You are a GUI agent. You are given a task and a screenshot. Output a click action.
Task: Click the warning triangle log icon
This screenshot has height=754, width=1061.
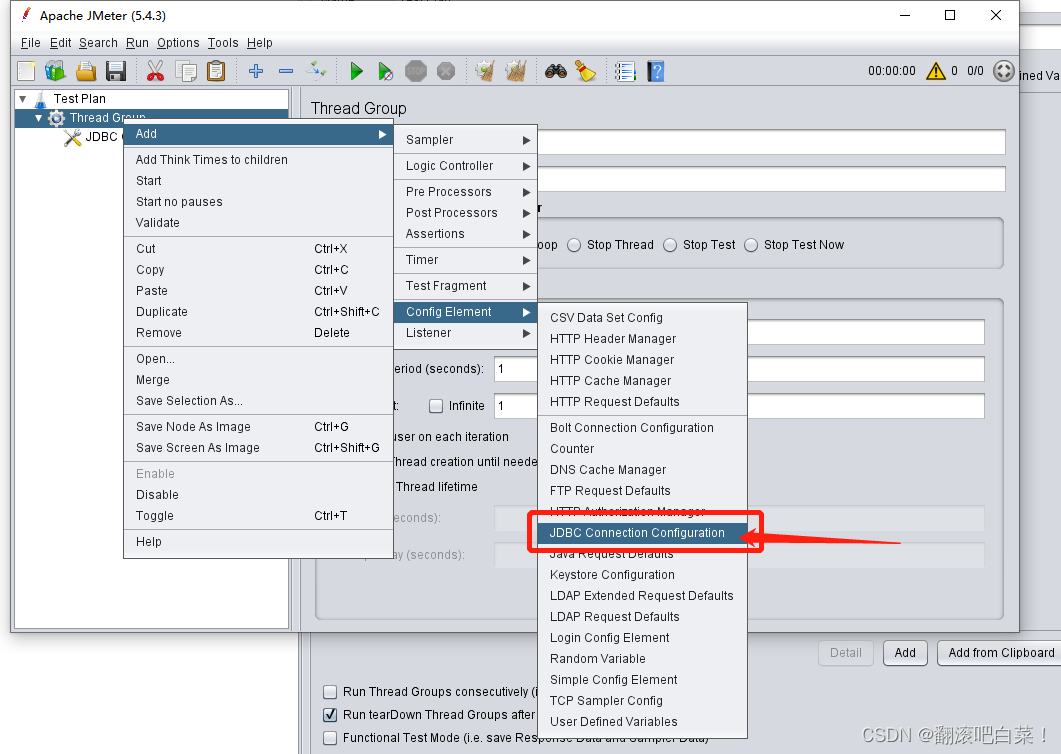tap(936, 70)
